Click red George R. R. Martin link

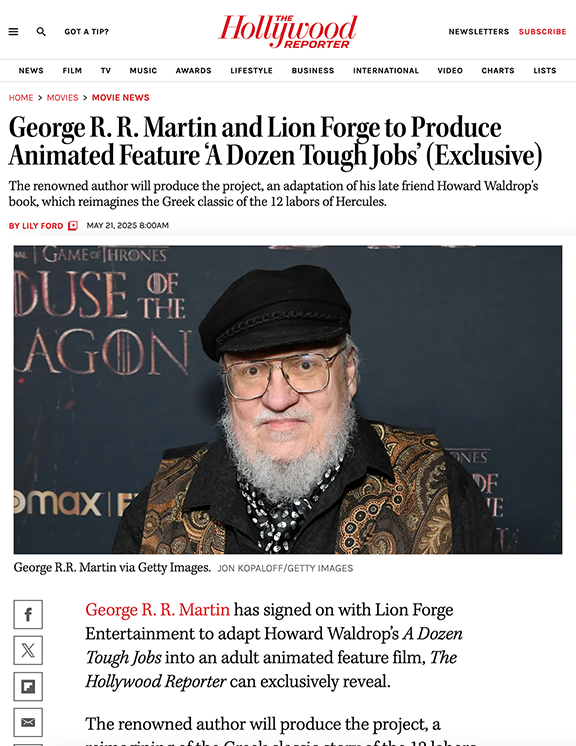157,609
